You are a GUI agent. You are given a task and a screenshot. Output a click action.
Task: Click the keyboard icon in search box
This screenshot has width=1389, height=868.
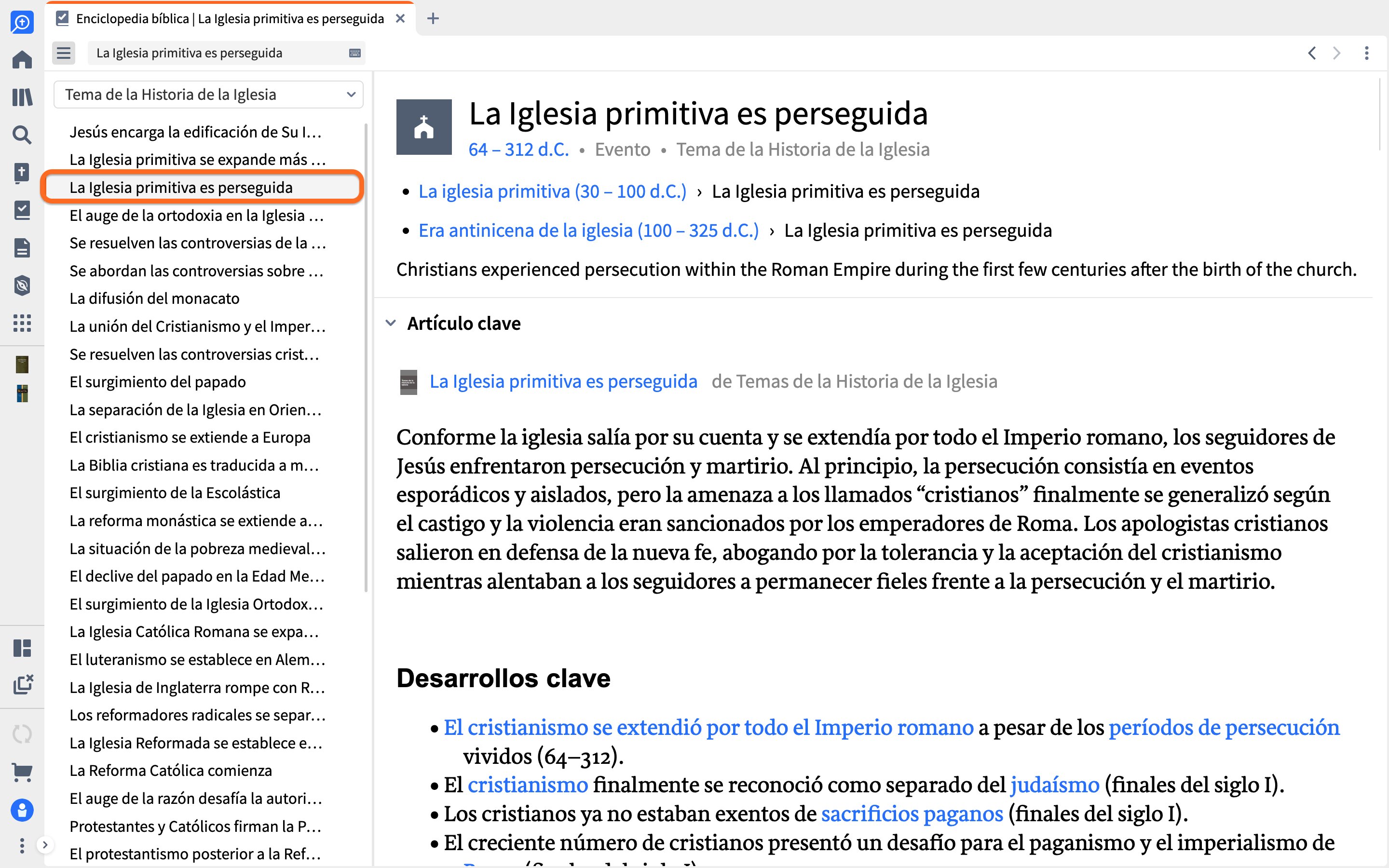click(354, 53)
